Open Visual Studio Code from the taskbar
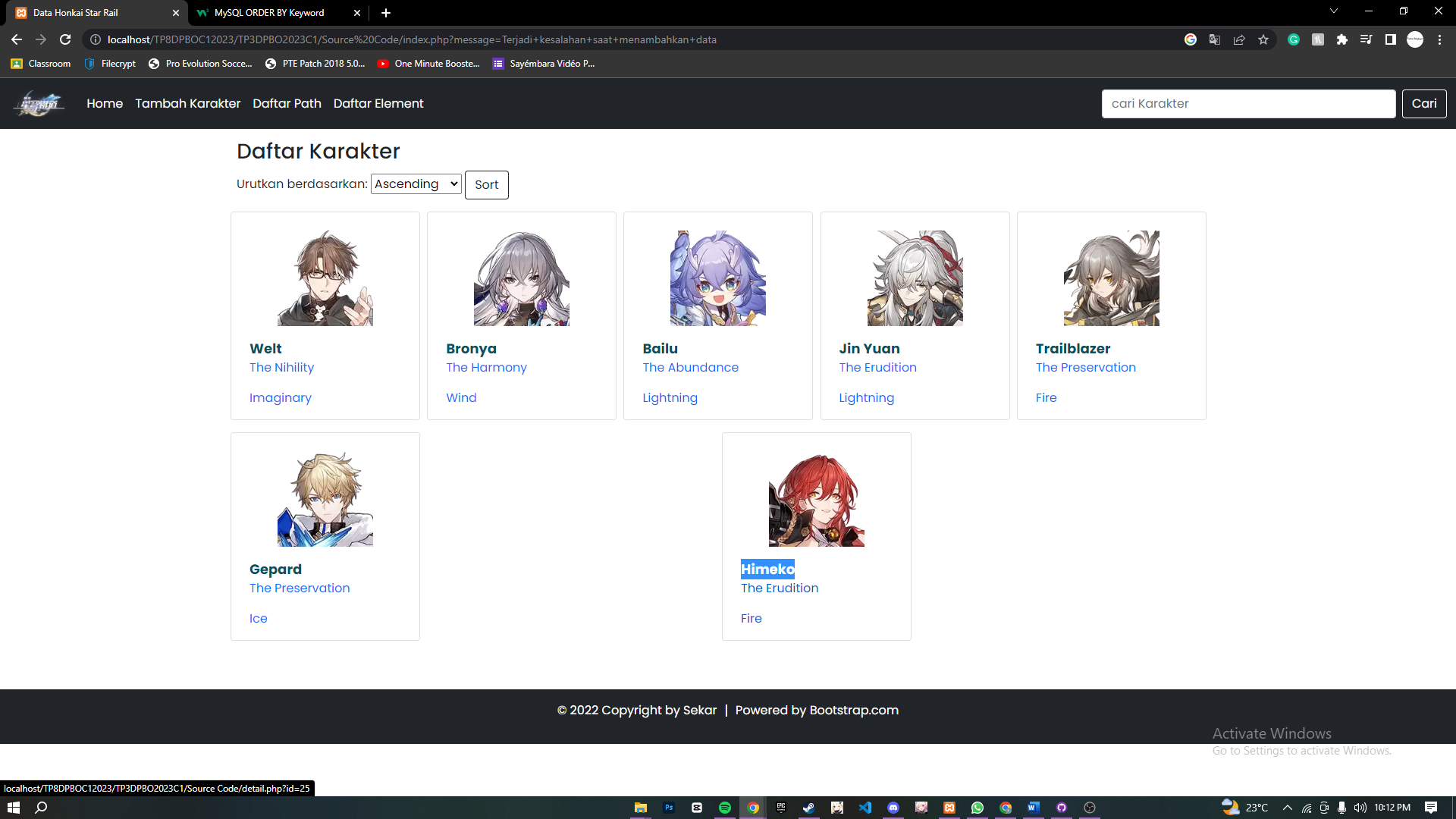Viewport: 1456px width, 819px height. pos(865,807)
